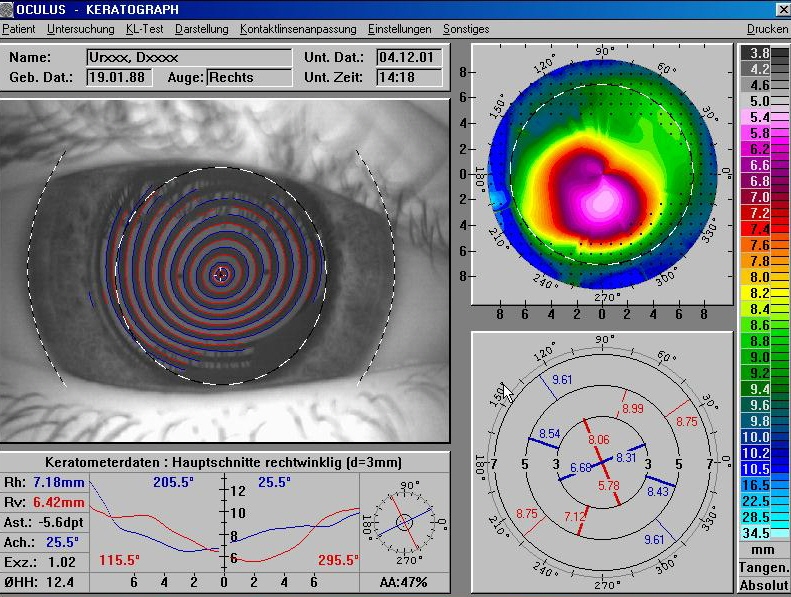Screen dimensions: 791x597
Task: Open the Einstellungen menu
Action: 400,29
